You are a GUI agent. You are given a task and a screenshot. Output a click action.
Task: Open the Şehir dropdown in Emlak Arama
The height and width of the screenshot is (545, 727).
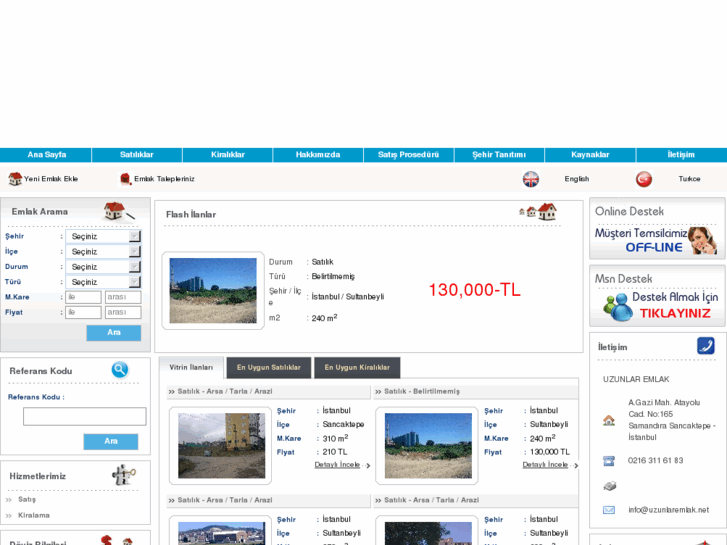coord(103,236)
